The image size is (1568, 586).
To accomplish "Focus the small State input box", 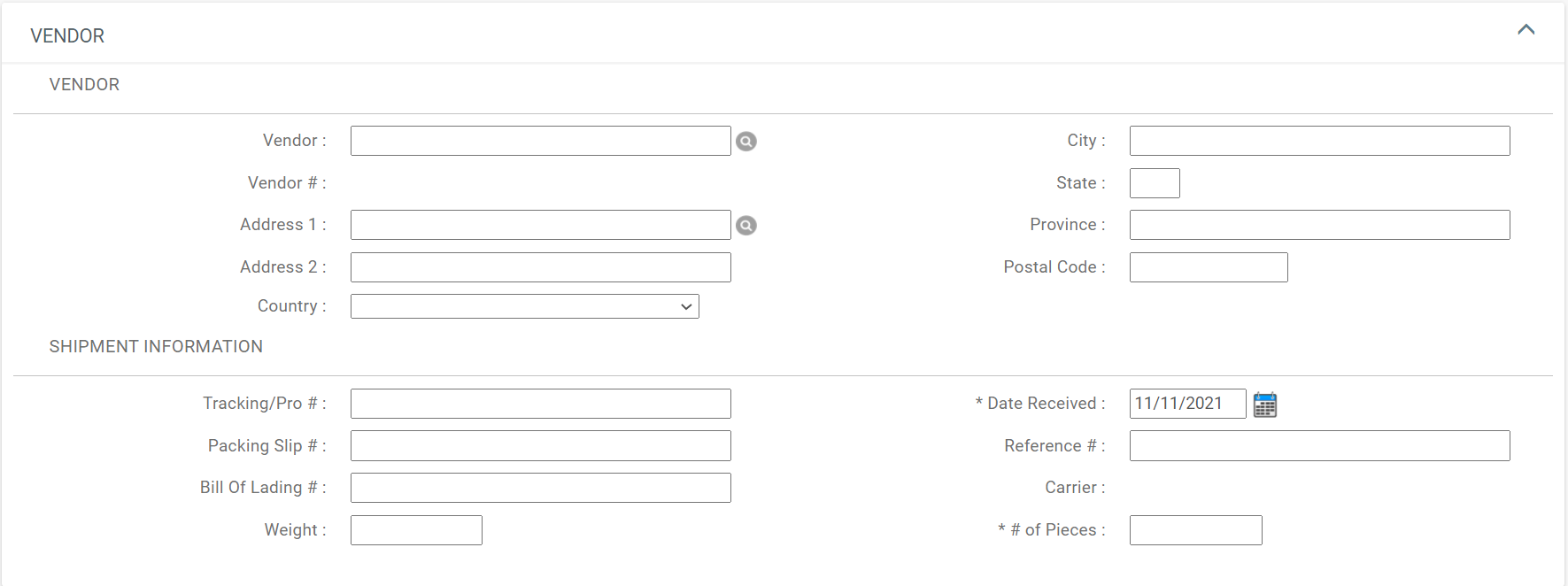I will [x=1155, y=183].
